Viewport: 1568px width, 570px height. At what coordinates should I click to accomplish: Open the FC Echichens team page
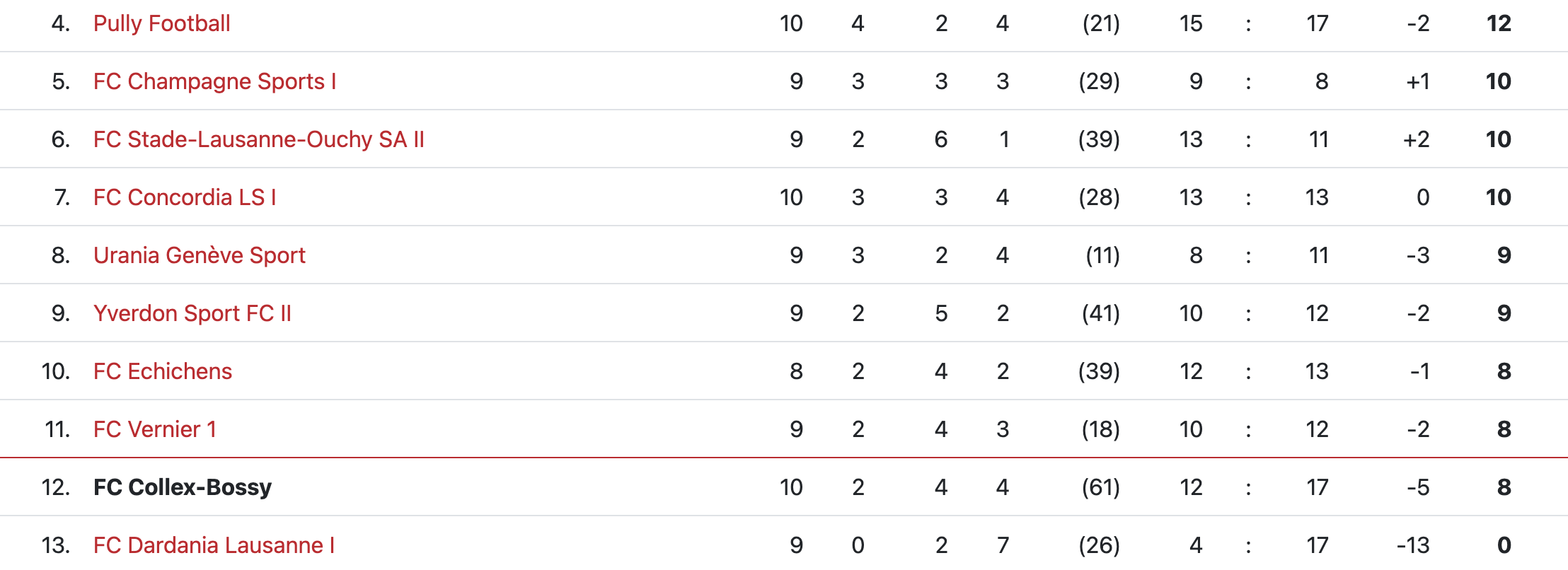(162, 371)
